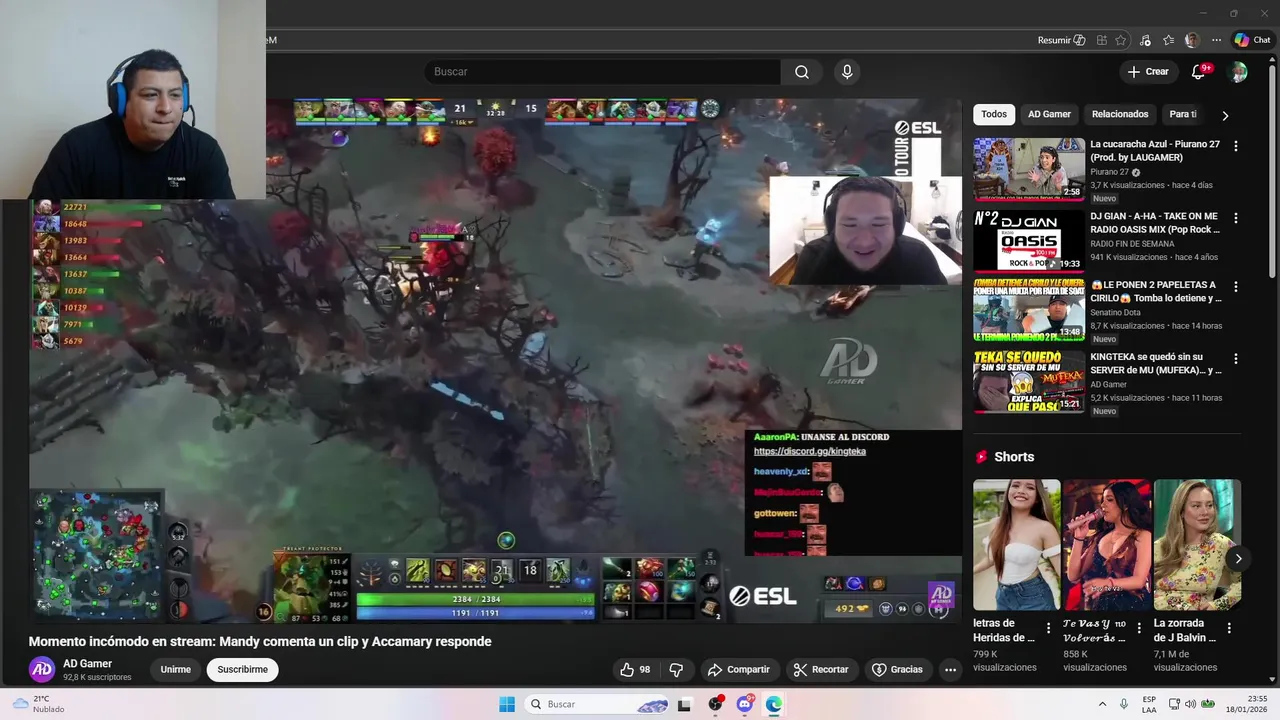Dislike the video with thumbs down
Image resolution: width=1280 pixels, height=720 pixels.
(676, 669)
